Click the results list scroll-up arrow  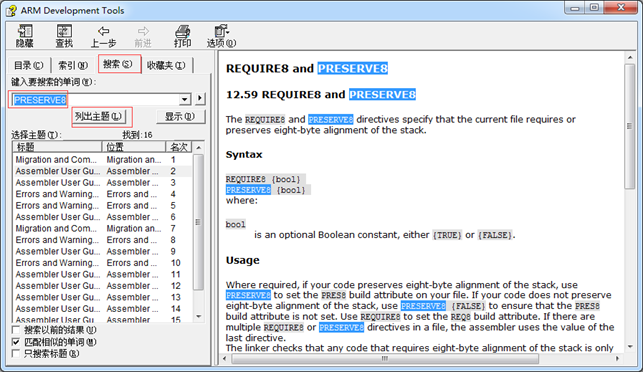199,148
